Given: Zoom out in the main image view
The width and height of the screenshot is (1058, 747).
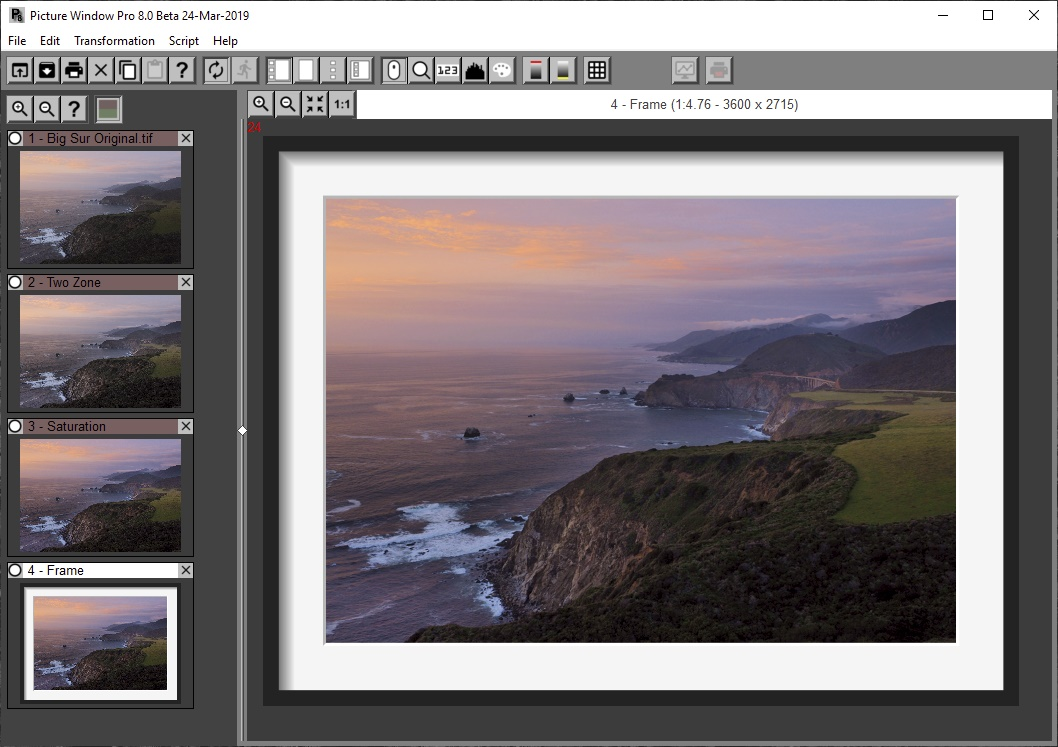Looking at the screenshot, I should (287, 104).
